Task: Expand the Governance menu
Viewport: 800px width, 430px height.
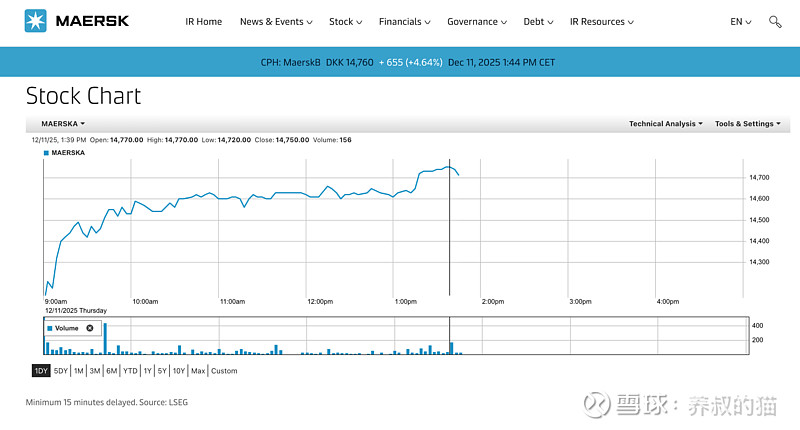Action: [477, 22]
